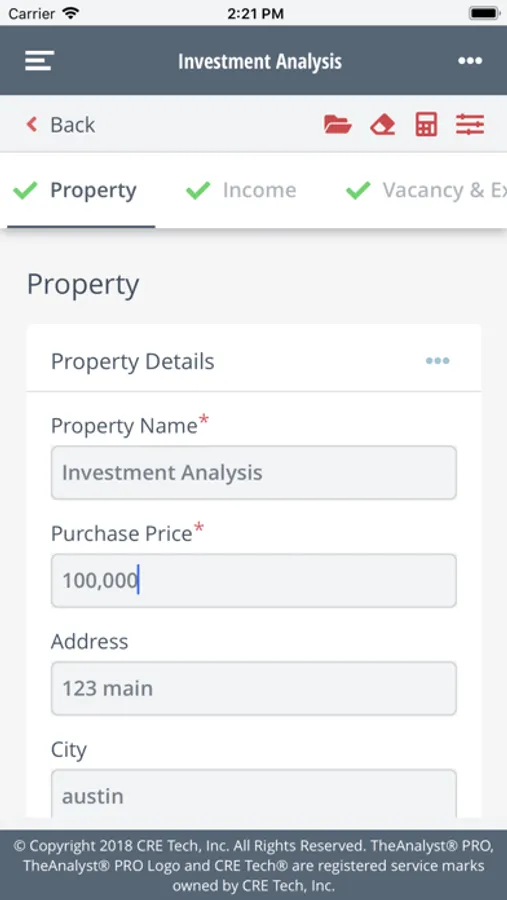Tap the red calculator icon

tap(426, 125)
